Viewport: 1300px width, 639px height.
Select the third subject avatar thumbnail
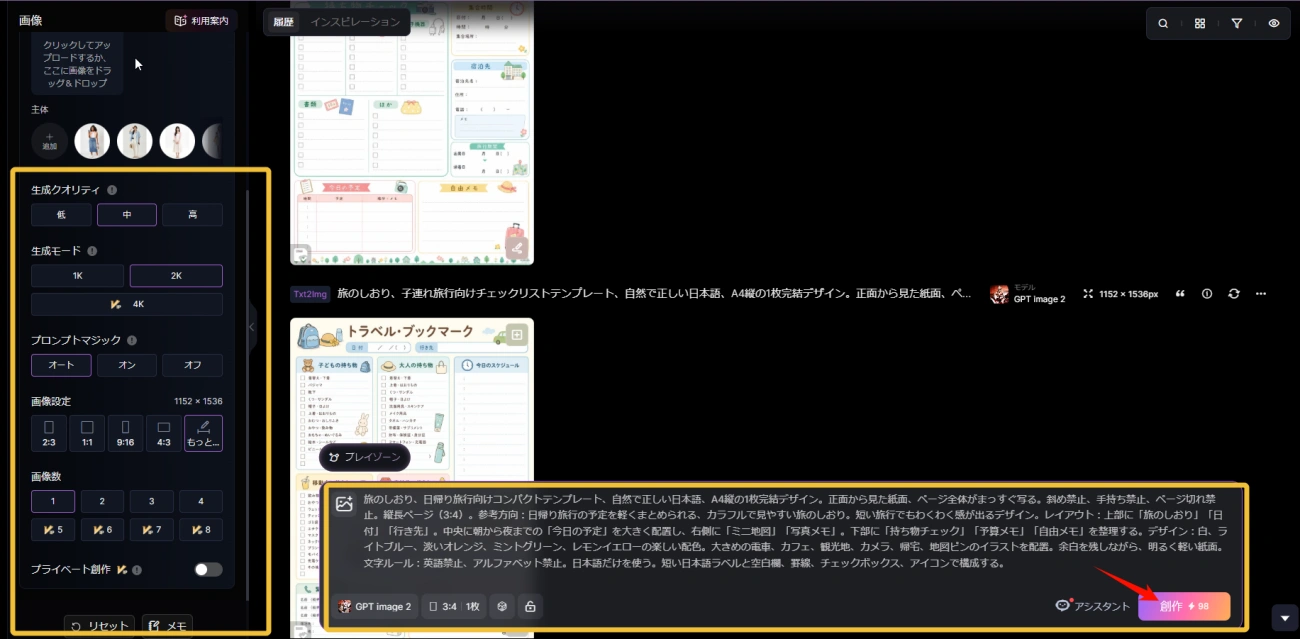tap(177, 141)
